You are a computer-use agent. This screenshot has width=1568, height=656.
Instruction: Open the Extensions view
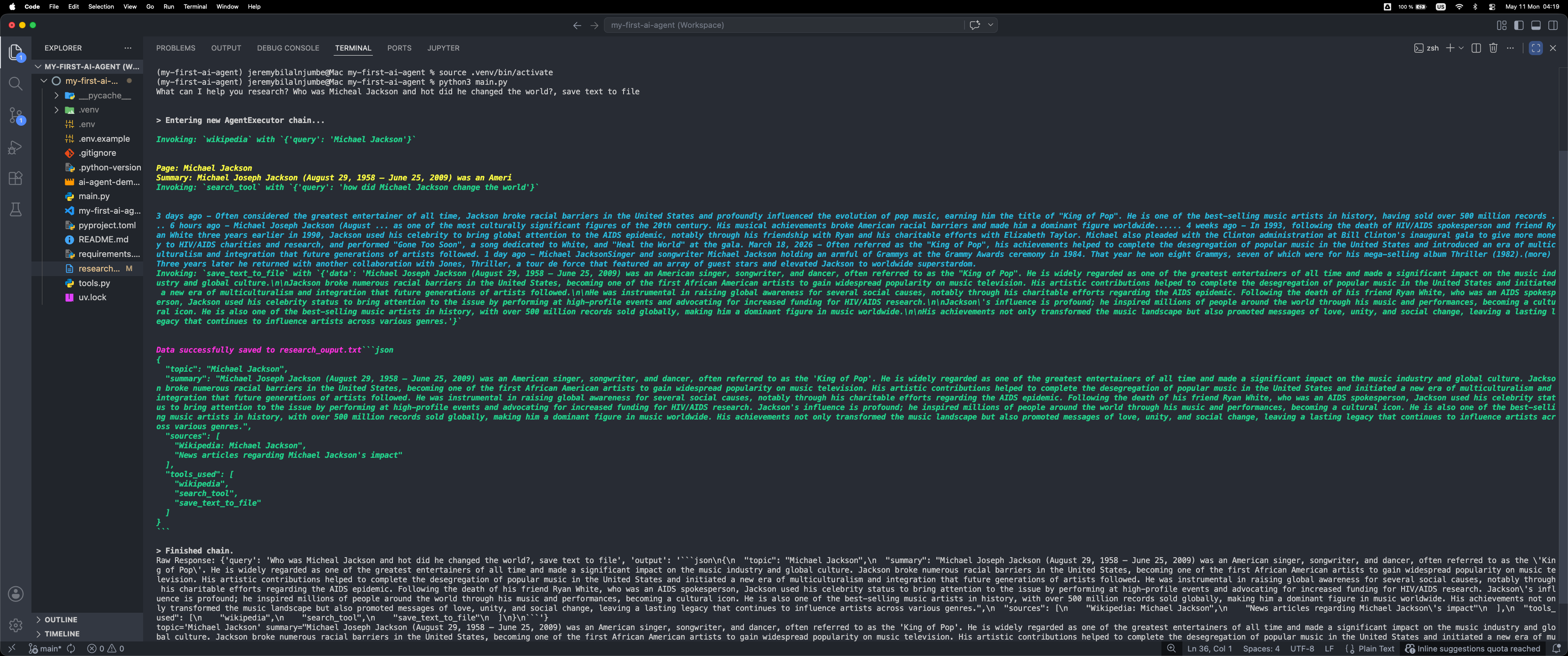click(16, 178)
